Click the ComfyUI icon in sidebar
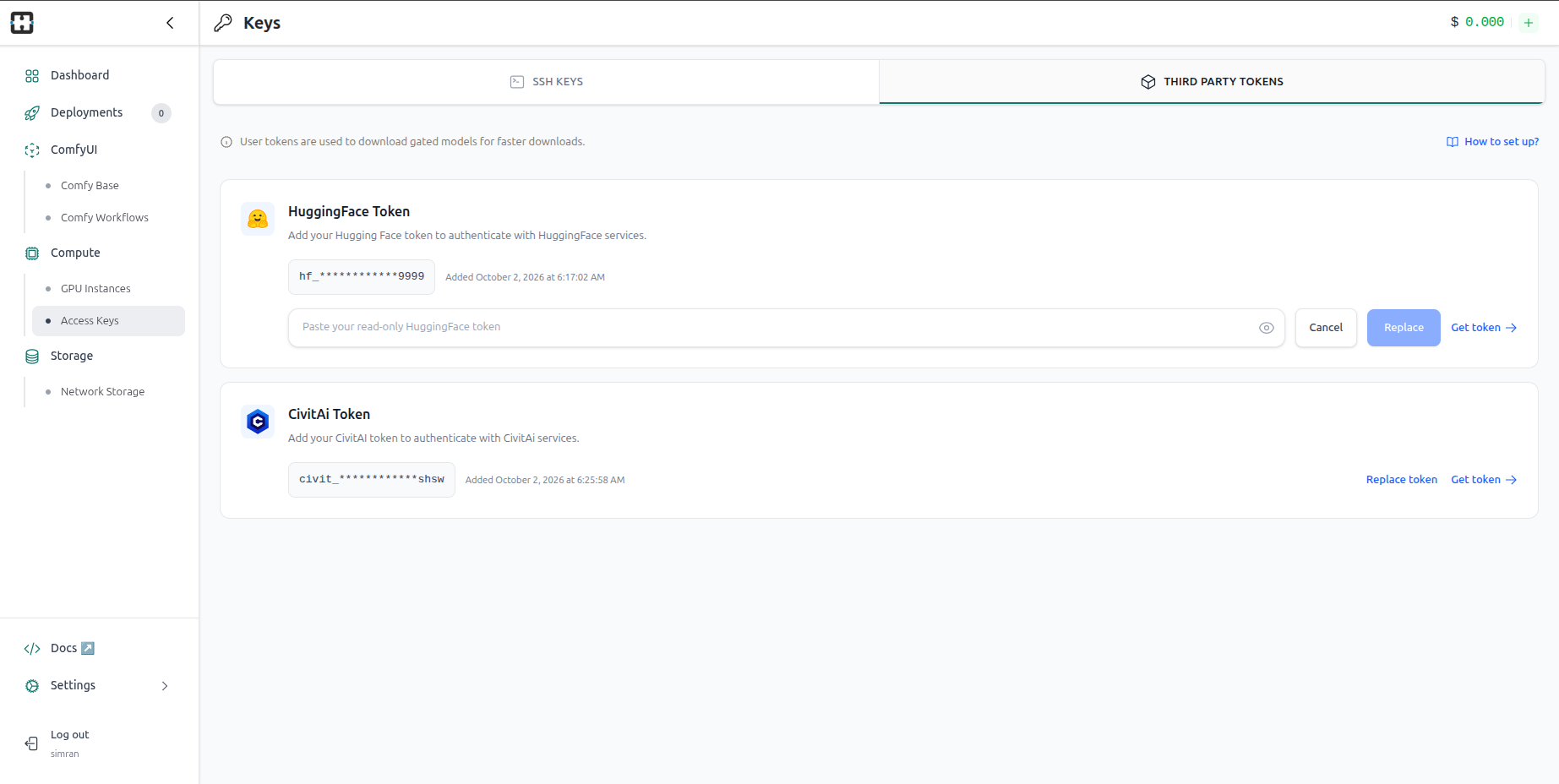1559x784 pixels. (32, 150)
